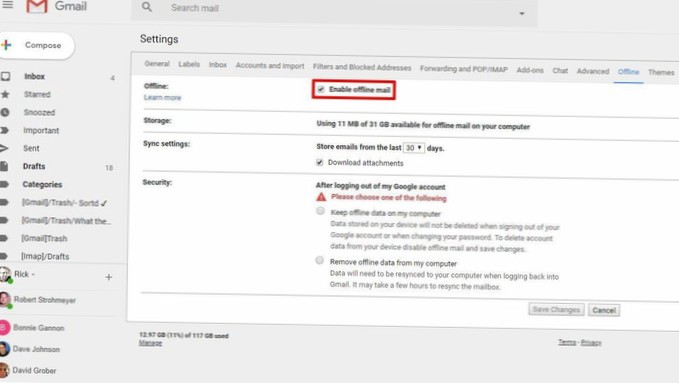Viewport: 679px width, 383px height.
Task: Click into the Search mail field
Action: point(333,9)
